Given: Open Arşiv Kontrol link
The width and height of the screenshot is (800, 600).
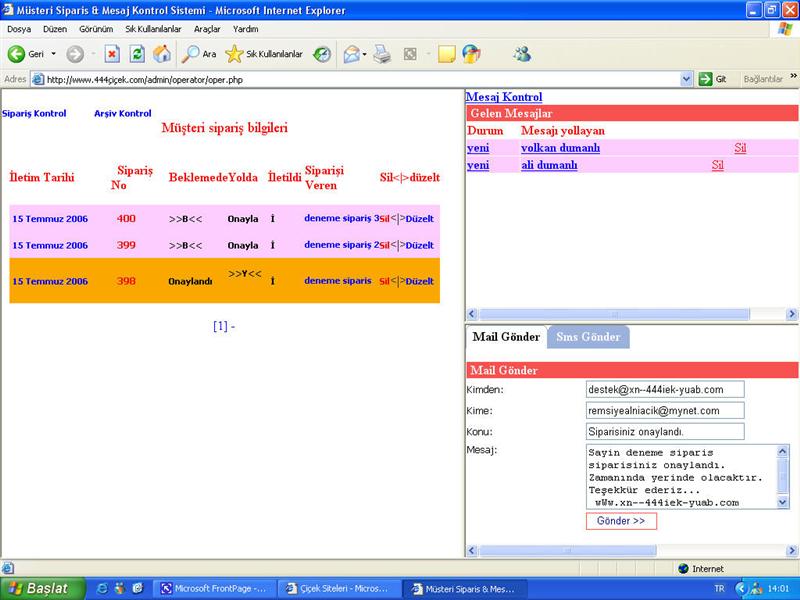Looking at the screenshot, I should (x=122, y=113).
